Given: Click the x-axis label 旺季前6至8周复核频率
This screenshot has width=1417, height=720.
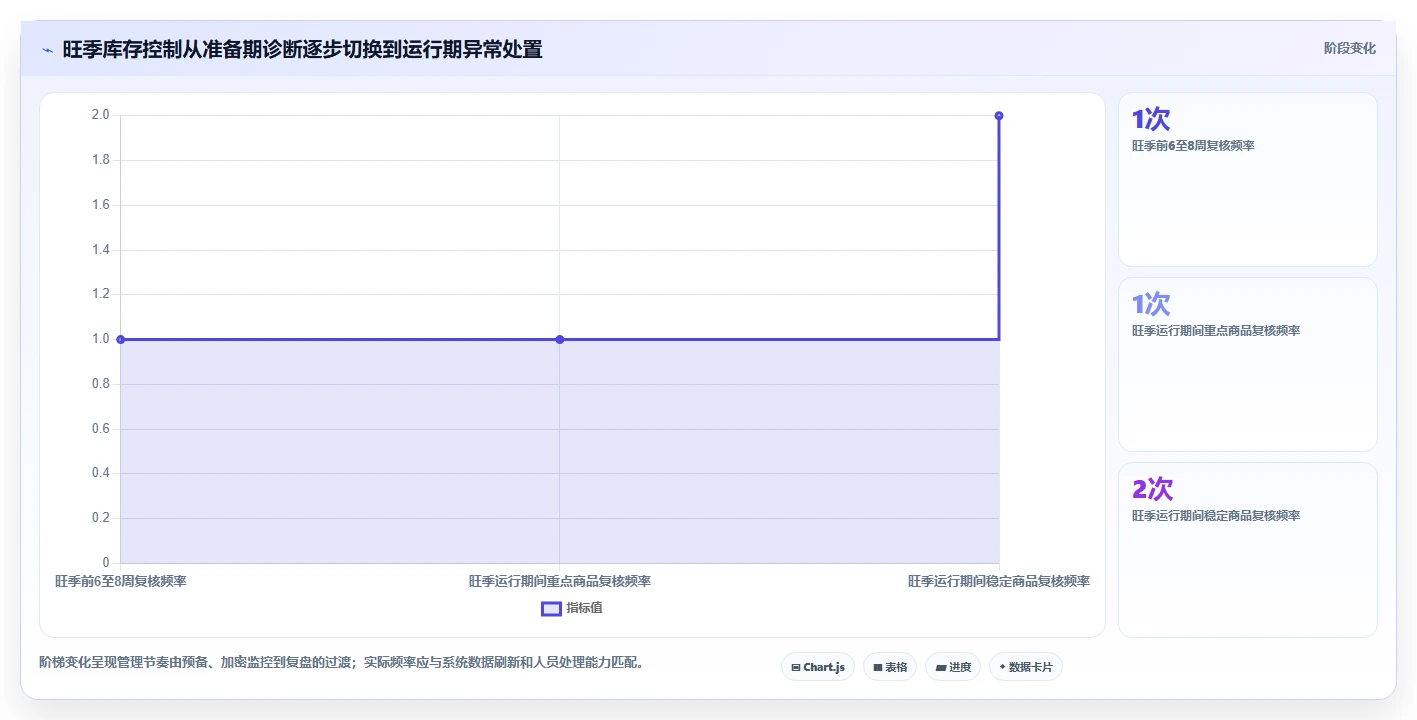Looking at the screenshot, I should 121,581.
